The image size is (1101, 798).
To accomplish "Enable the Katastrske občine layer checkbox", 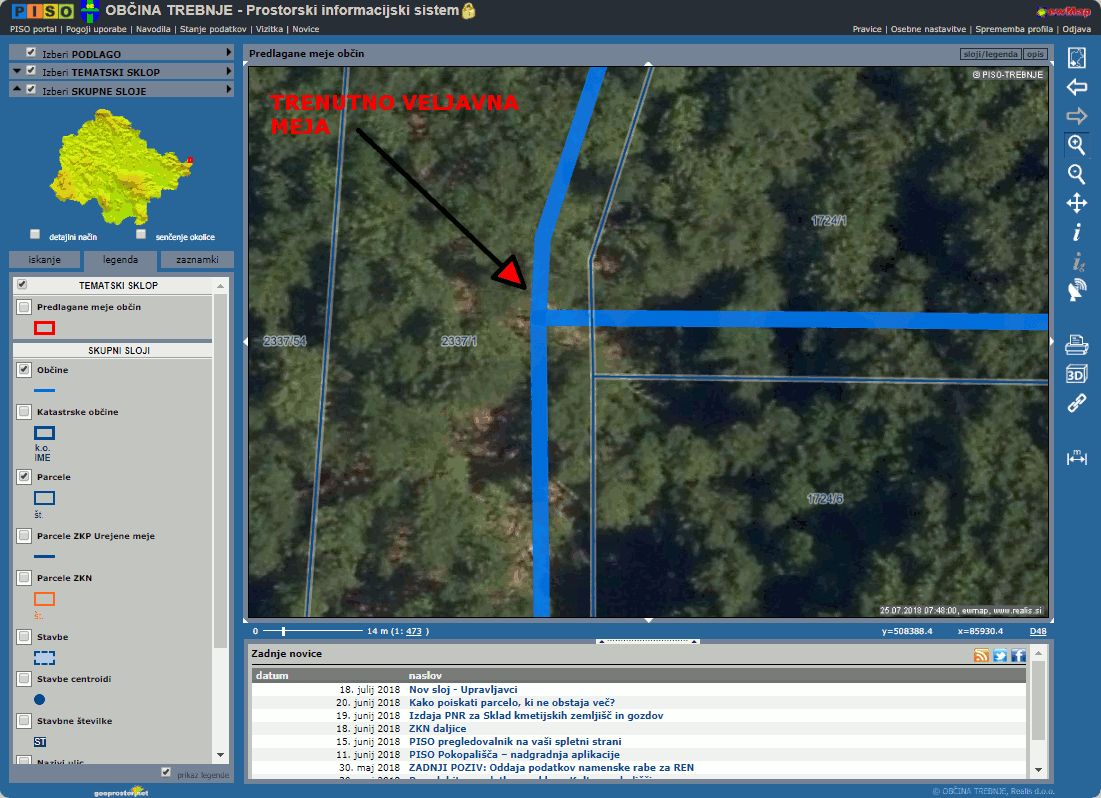I will (x=24, y=411).
